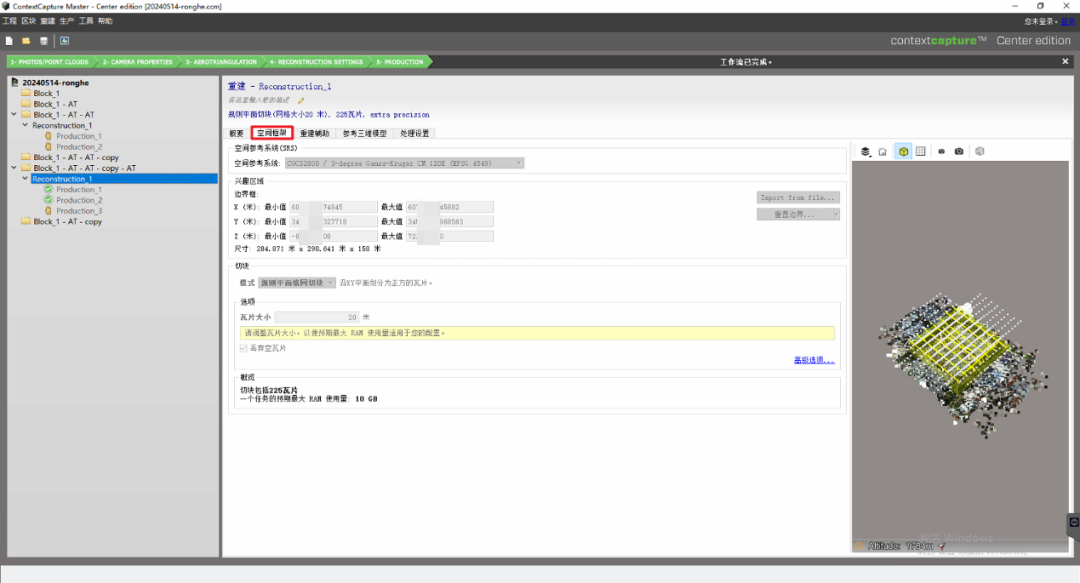Screen dimensions: 1080x583
Task: Click the gray cube icon in 3D toolbar
Action: (x=979, y=152)
